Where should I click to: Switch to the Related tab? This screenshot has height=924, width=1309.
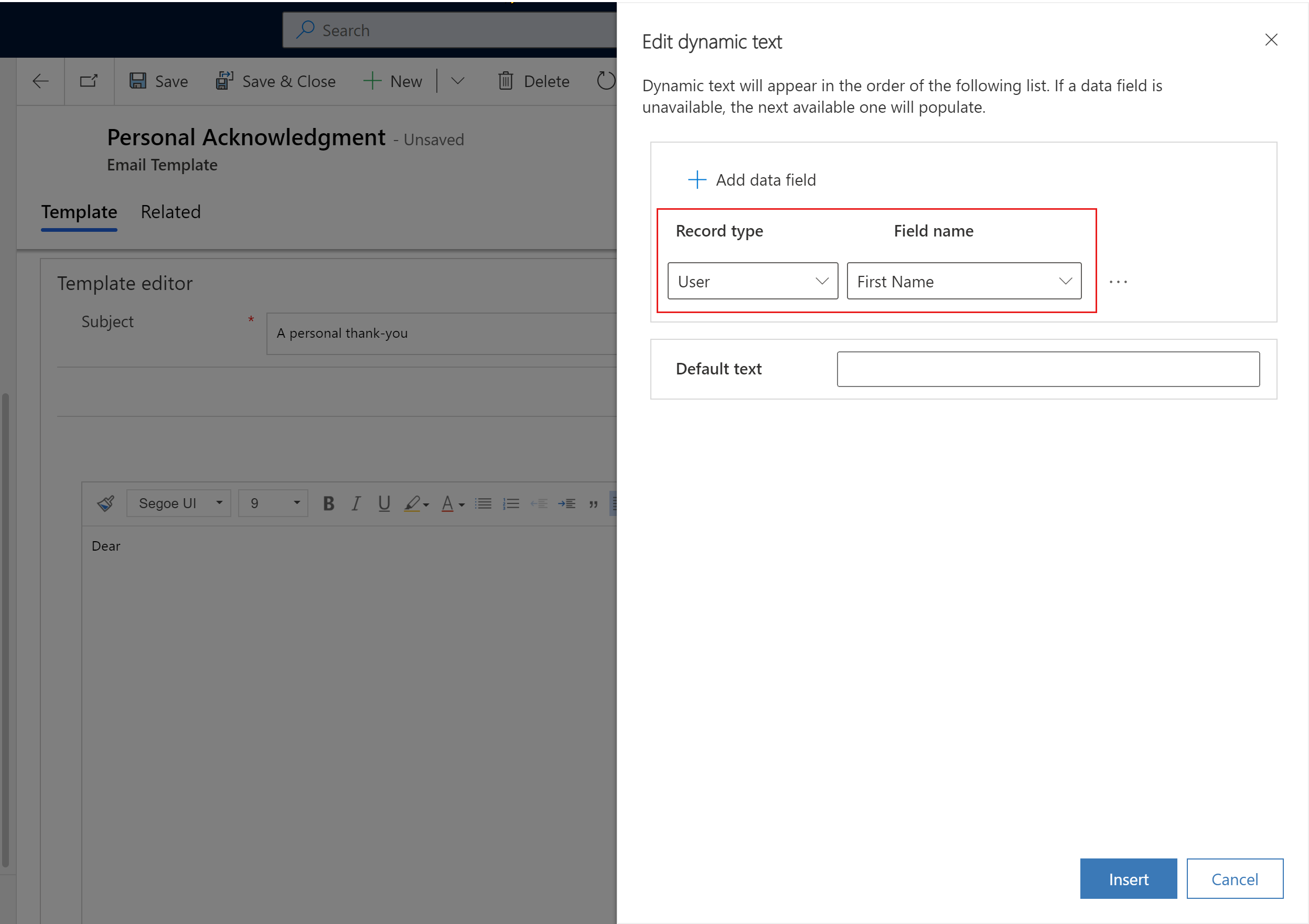[171, 211]
